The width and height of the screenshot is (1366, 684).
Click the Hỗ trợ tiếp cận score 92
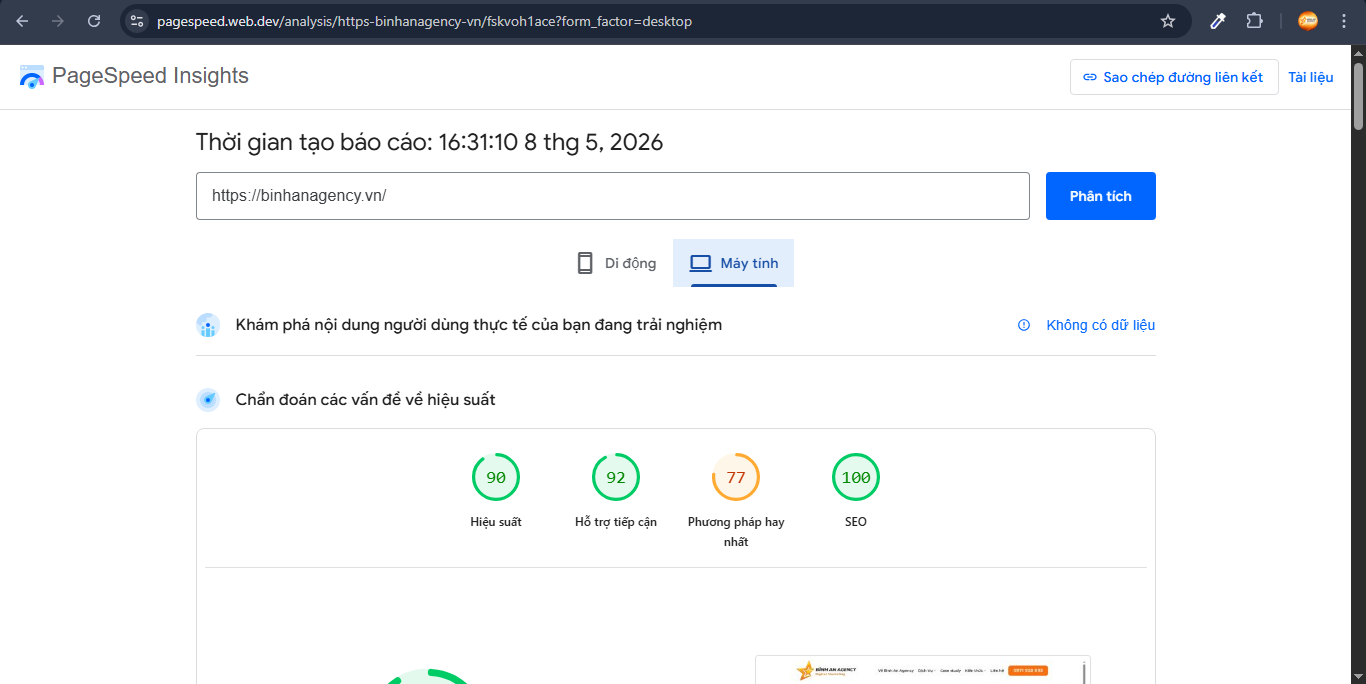(616, 478)
